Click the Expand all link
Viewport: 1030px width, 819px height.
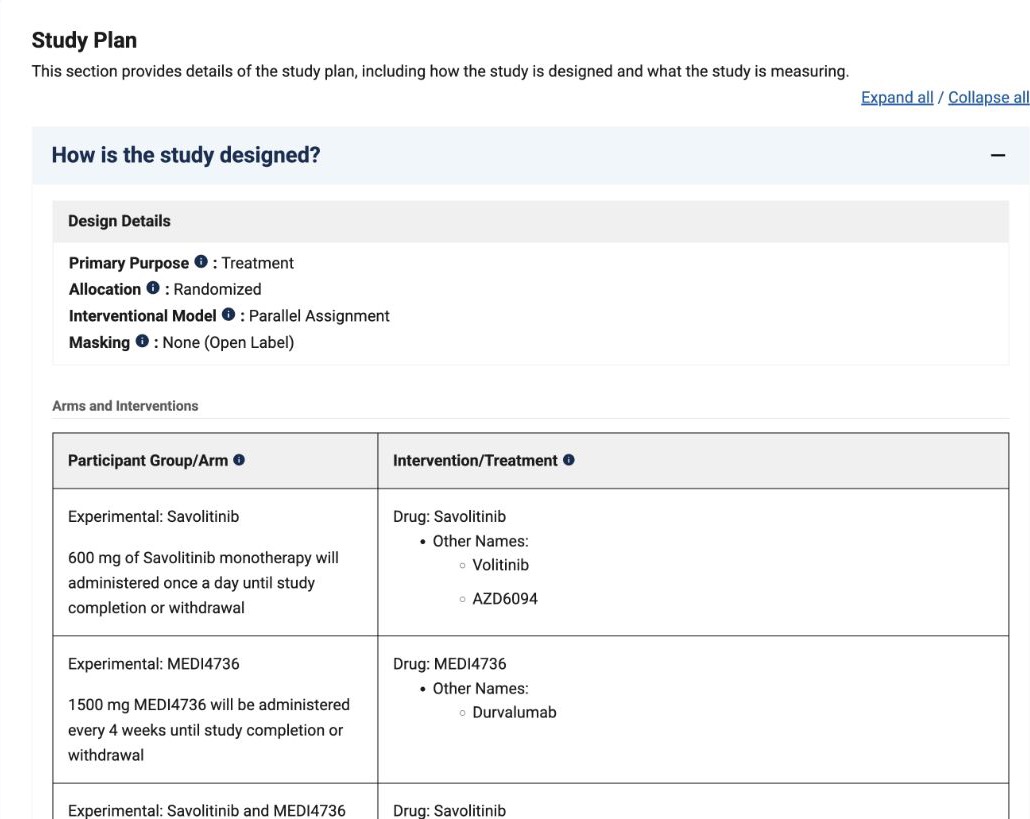(897, 97)
